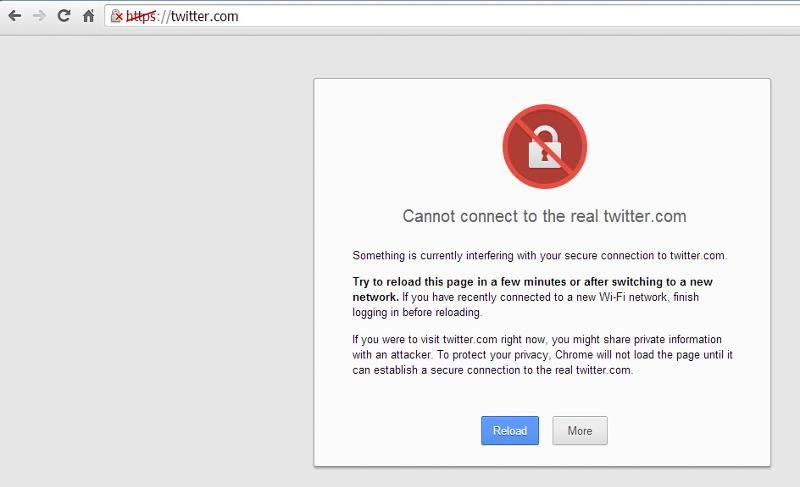
Task: Click the blue Reload button
Action: point(510,430)
